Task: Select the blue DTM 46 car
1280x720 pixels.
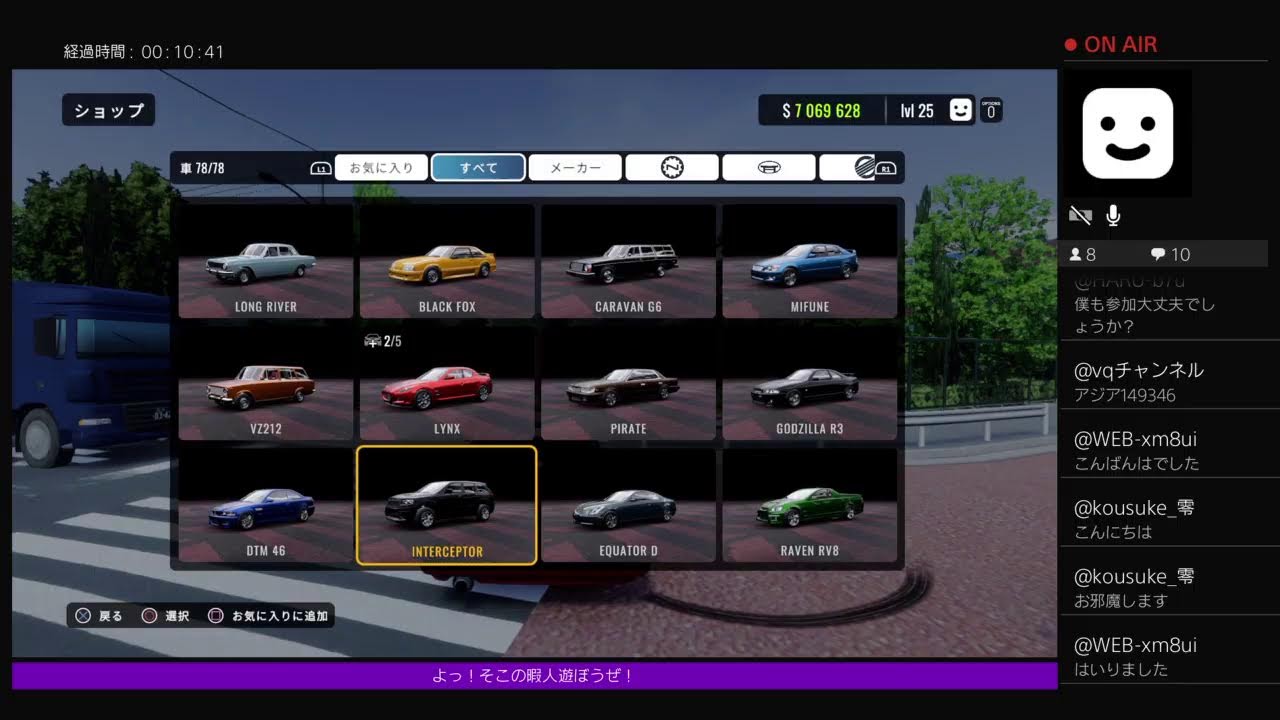Action: coord(266,506)
